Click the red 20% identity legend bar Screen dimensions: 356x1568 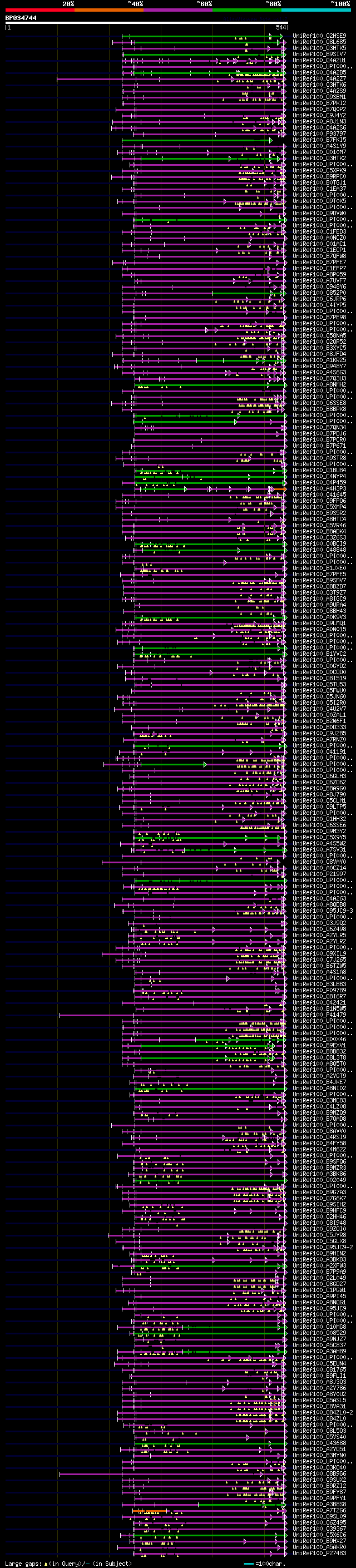click(39, 10)
